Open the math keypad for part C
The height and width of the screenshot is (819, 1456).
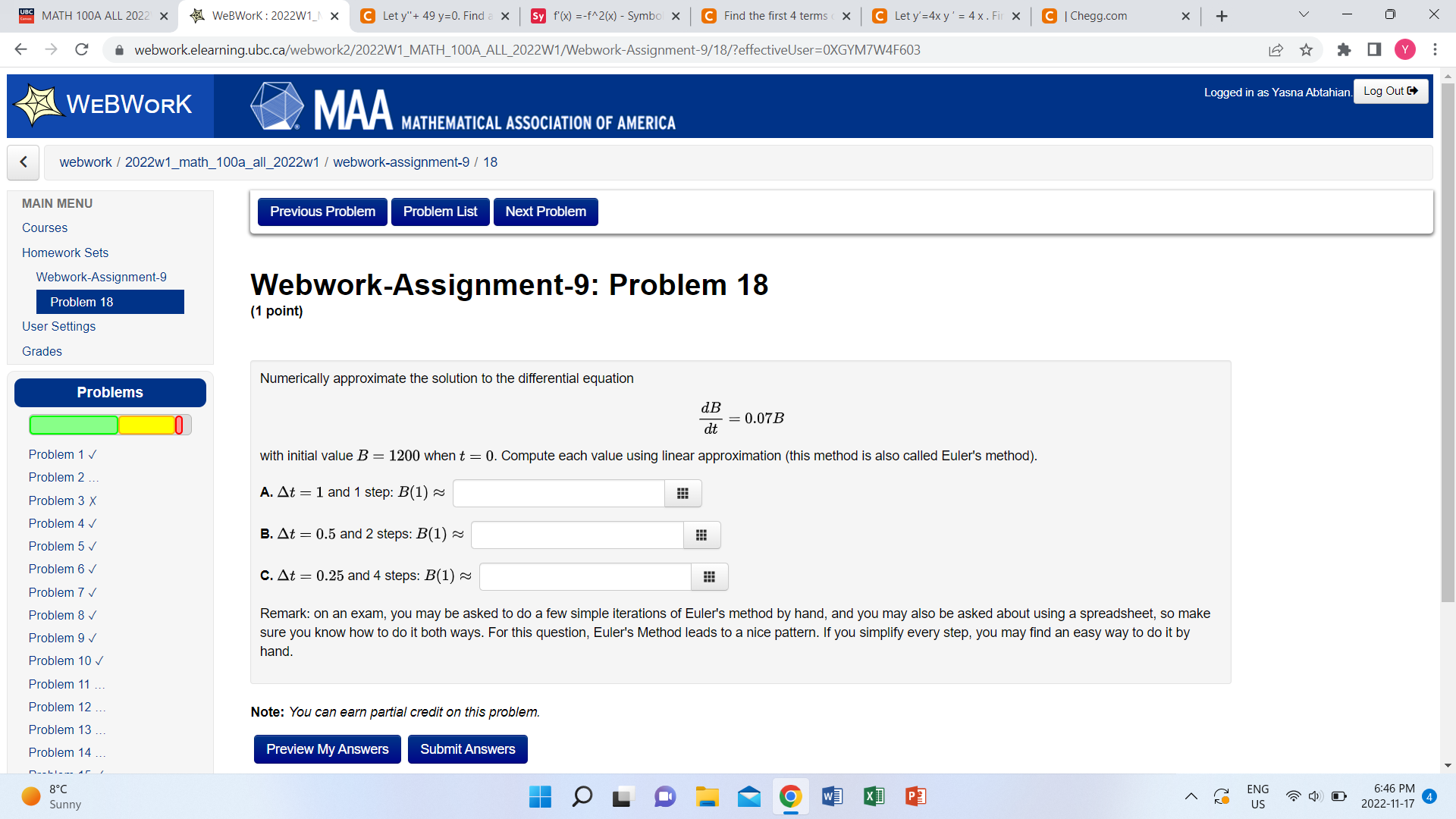click(x=709, y=576)
